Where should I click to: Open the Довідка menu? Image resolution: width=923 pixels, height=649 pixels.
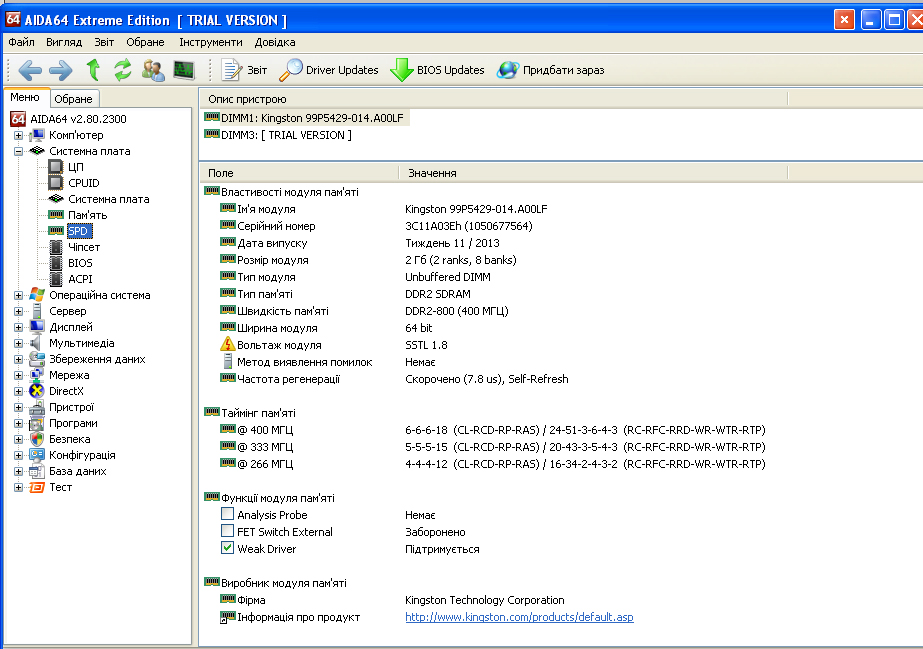(275, 42)
